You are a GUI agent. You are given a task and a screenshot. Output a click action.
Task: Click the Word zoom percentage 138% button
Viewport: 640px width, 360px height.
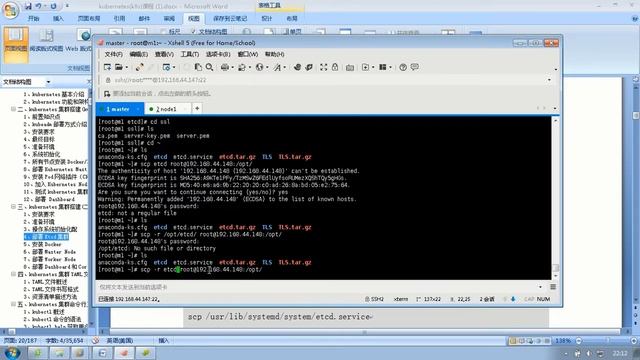[562, 340]
